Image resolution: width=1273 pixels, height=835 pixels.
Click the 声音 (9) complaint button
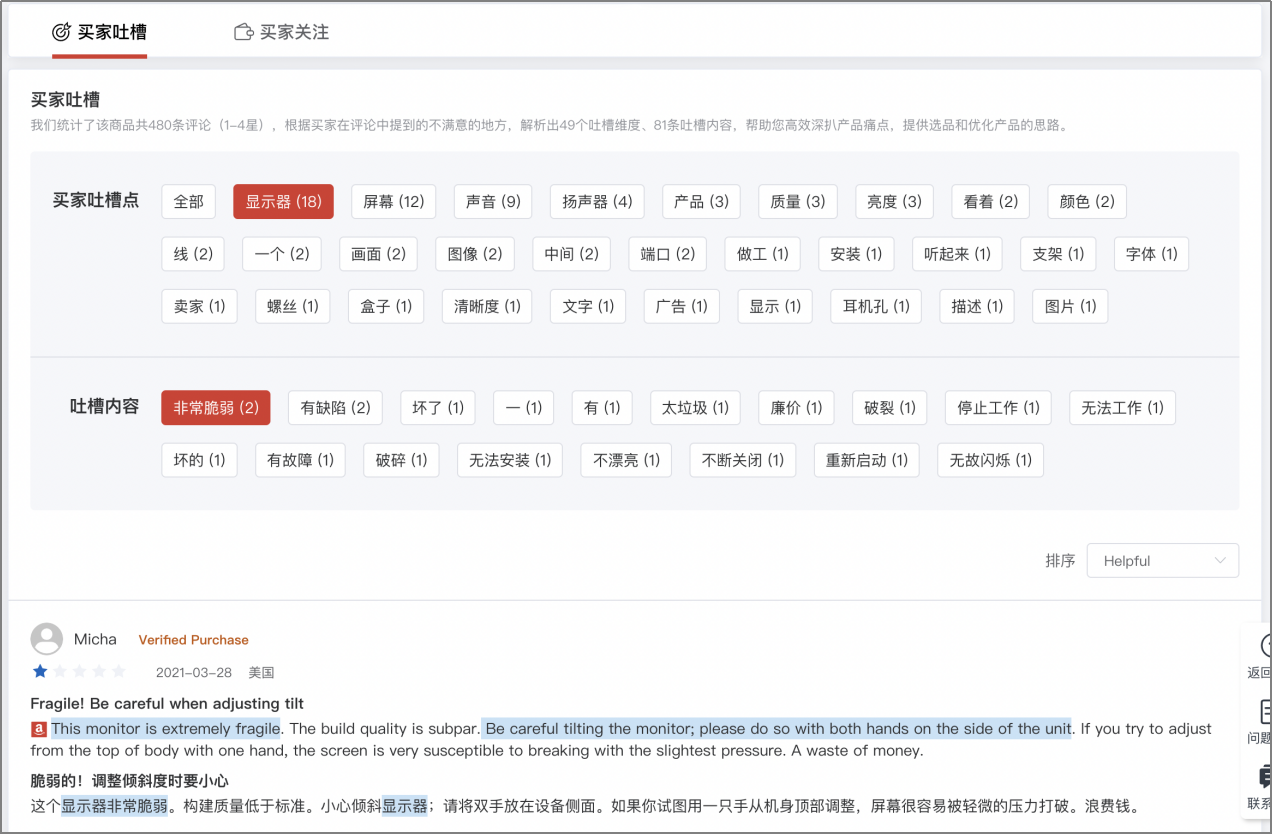491,201
